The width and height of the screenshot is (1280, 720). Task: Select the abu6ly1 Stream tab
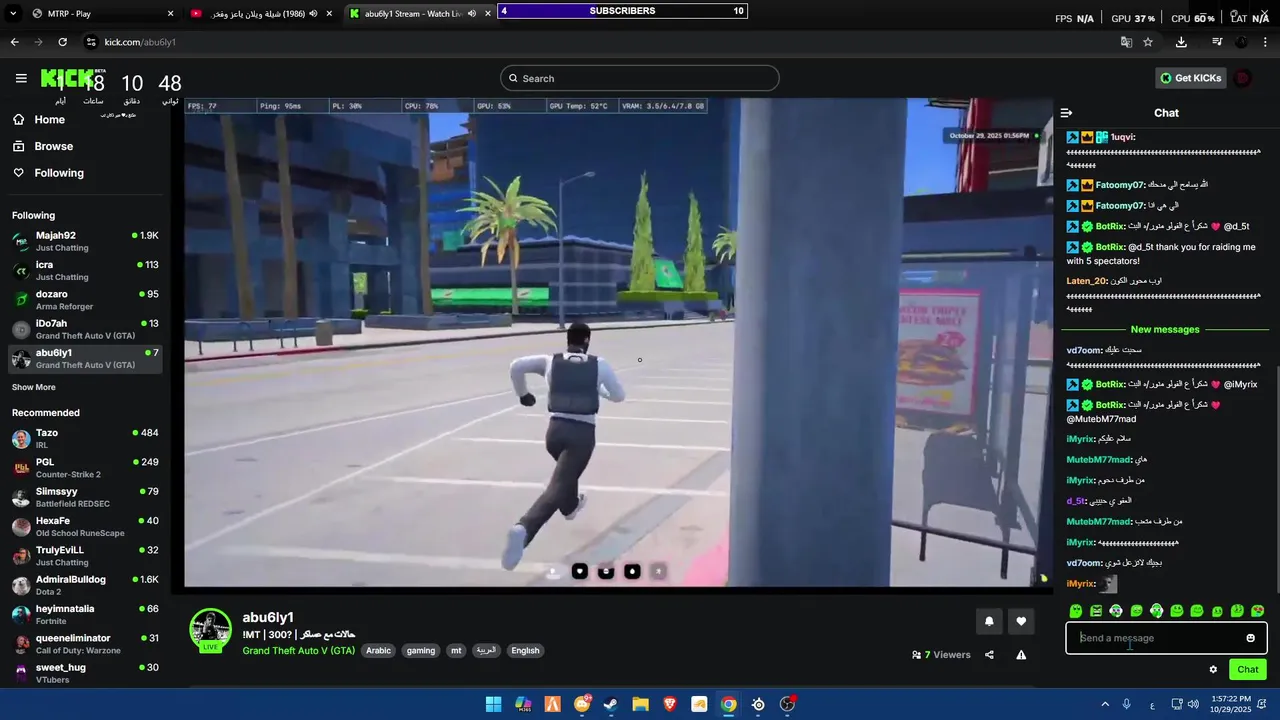[418, 14]
